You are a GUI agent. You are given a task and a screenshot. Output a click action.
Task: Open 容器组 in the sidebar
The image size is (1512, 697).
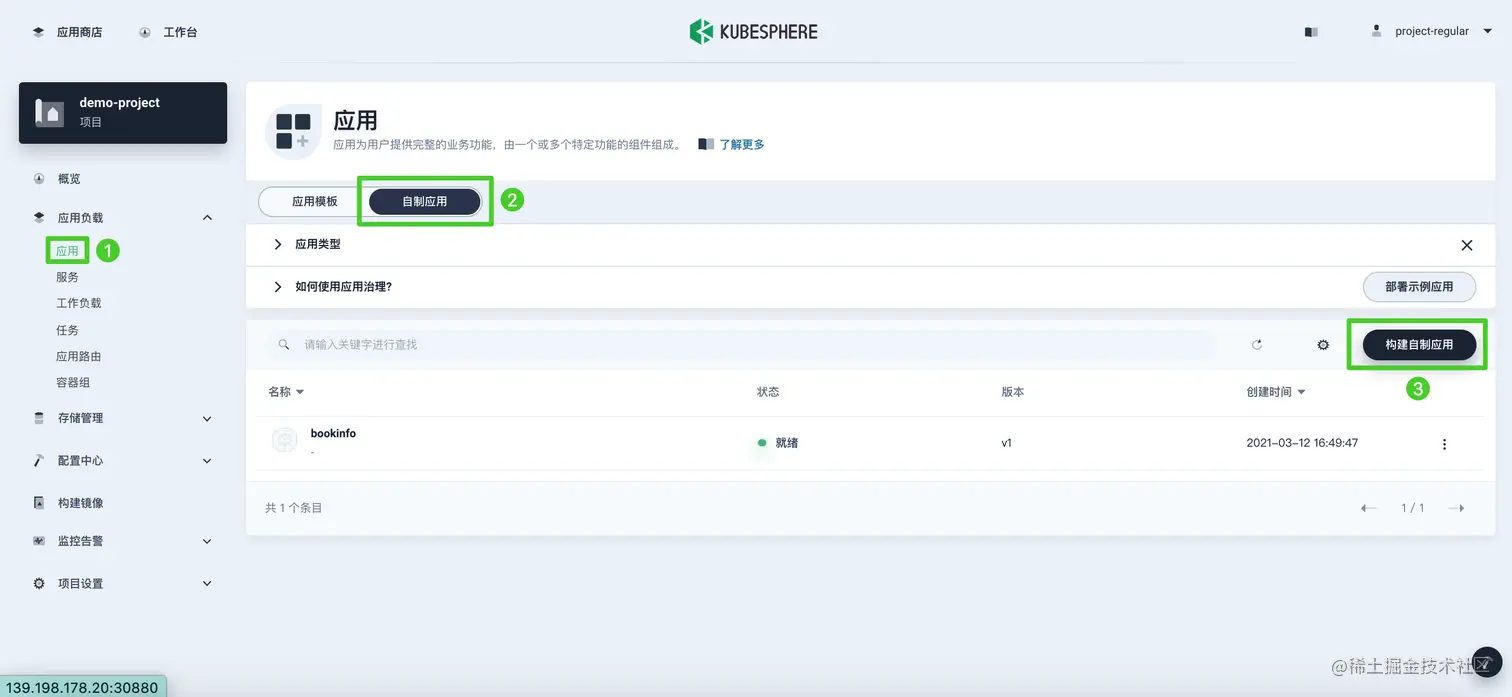73,382
